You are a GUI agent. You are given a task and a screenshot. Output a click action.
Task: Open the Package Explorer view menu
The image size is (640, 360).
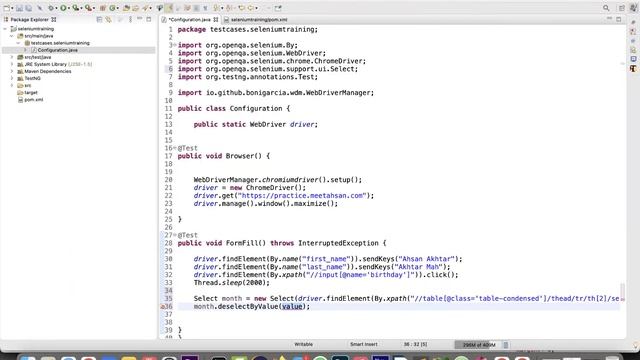coord(131,20)
